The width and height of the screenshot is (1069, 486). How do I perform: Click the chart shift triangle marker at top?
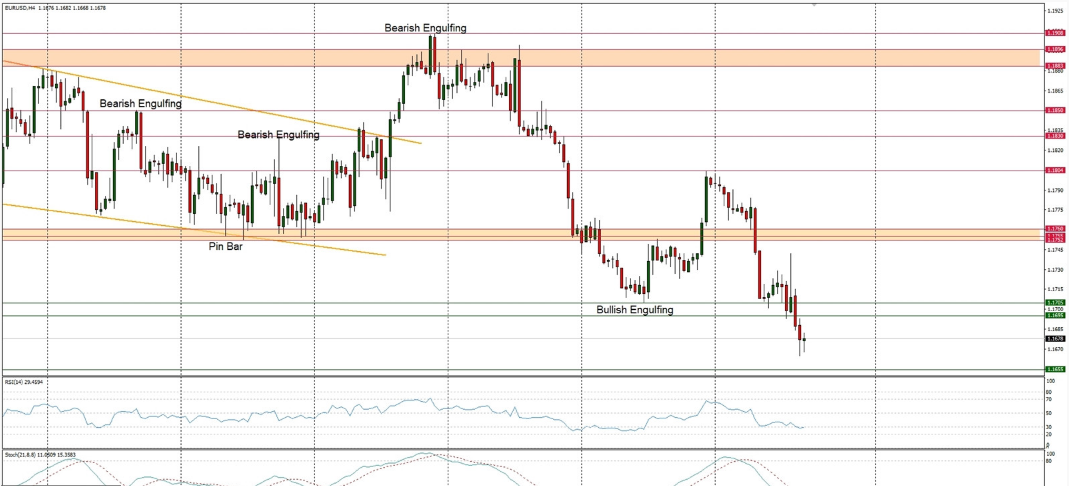(814, 5)
